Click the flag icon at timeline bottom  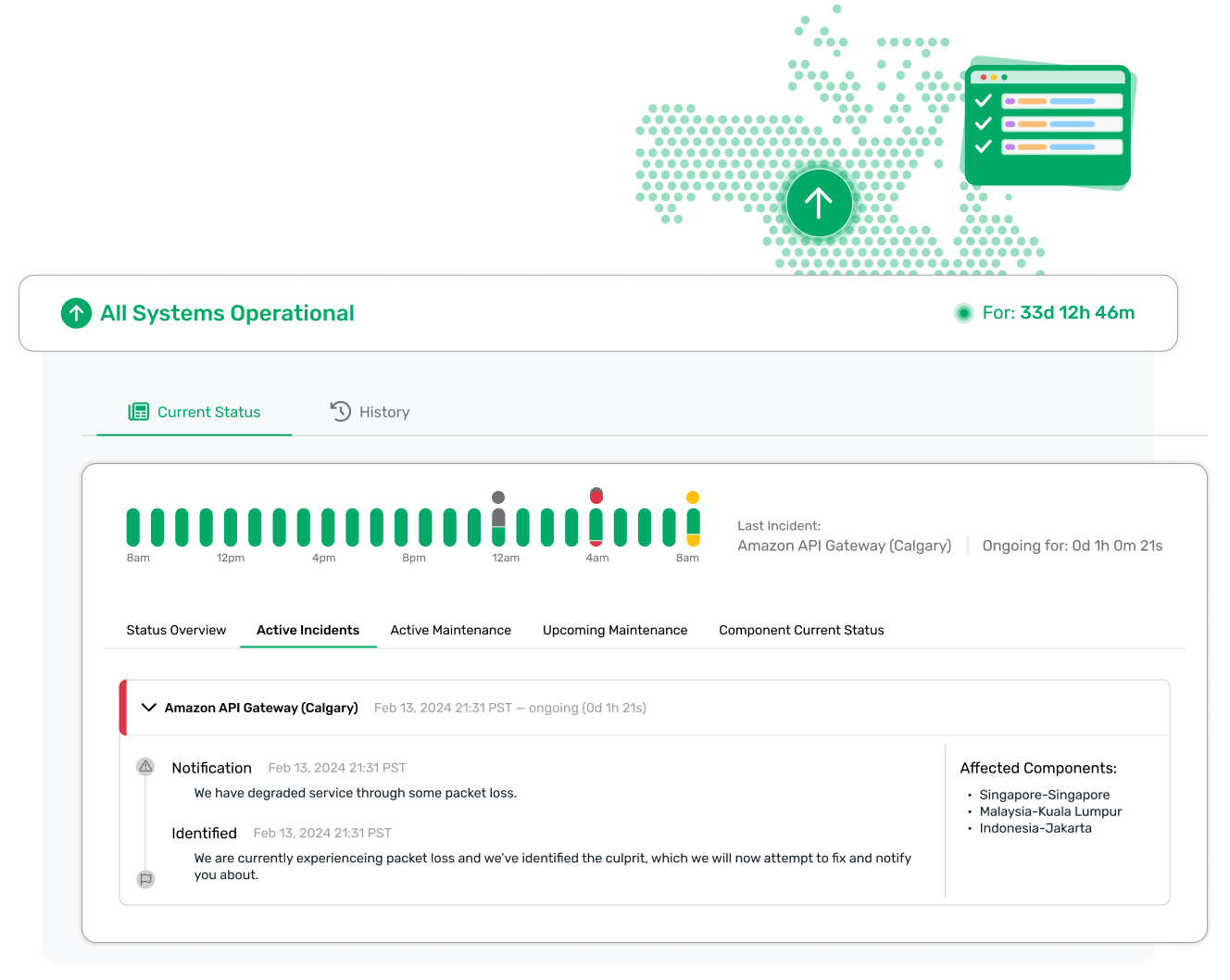coord(146,879)
